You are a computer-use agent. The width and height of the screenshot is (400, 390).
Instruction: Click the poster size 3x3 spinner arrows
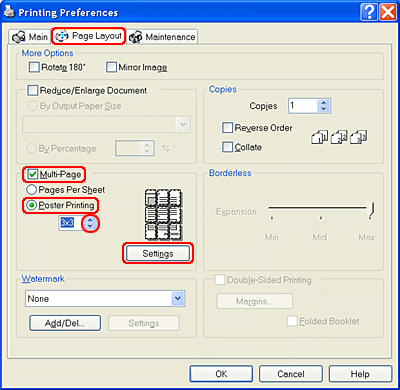(90, 223)
